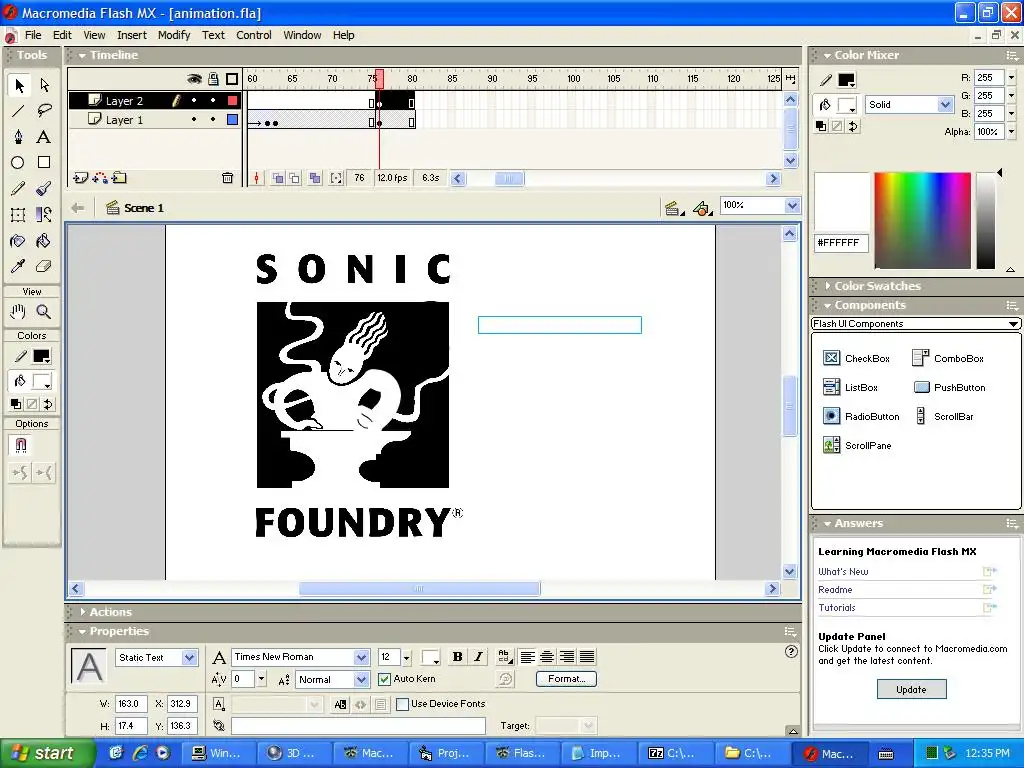
Task: Enable Use Device Fonts checkbox
Action: (403, 704)
